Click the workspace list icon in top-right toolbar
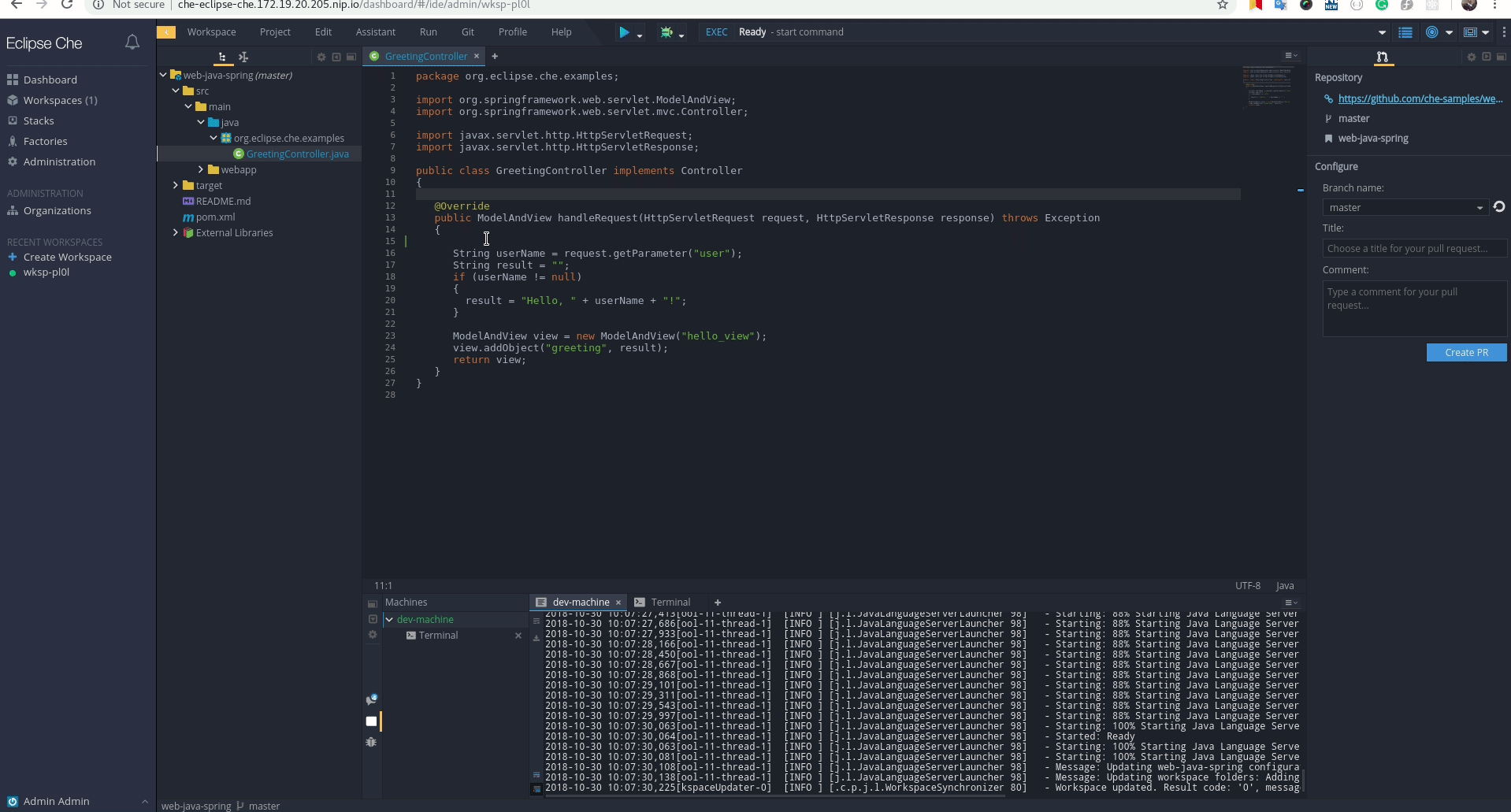 tap(1405, 32)
